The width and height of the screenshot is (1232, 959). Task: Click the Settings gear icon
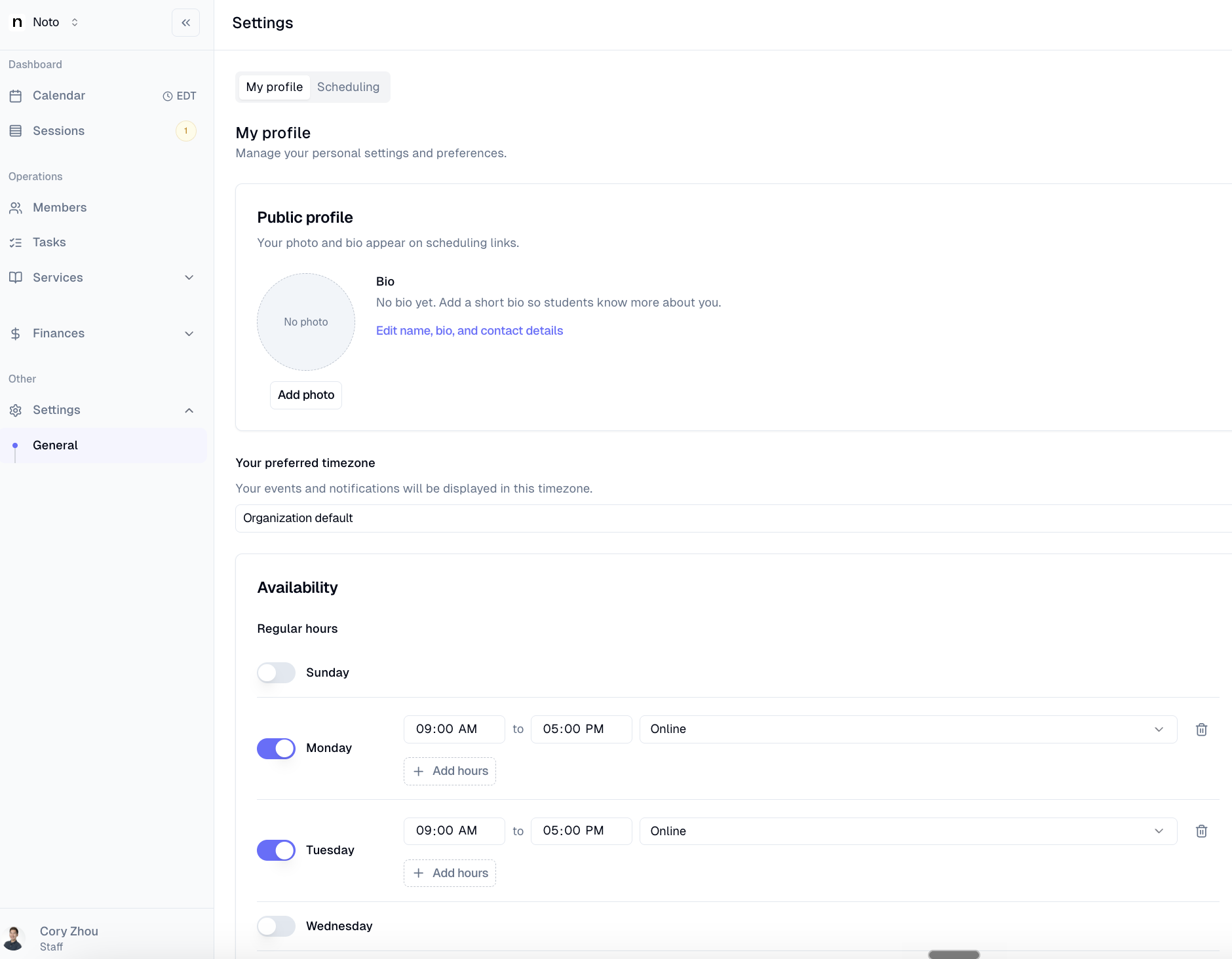click(x=16, y=410)
